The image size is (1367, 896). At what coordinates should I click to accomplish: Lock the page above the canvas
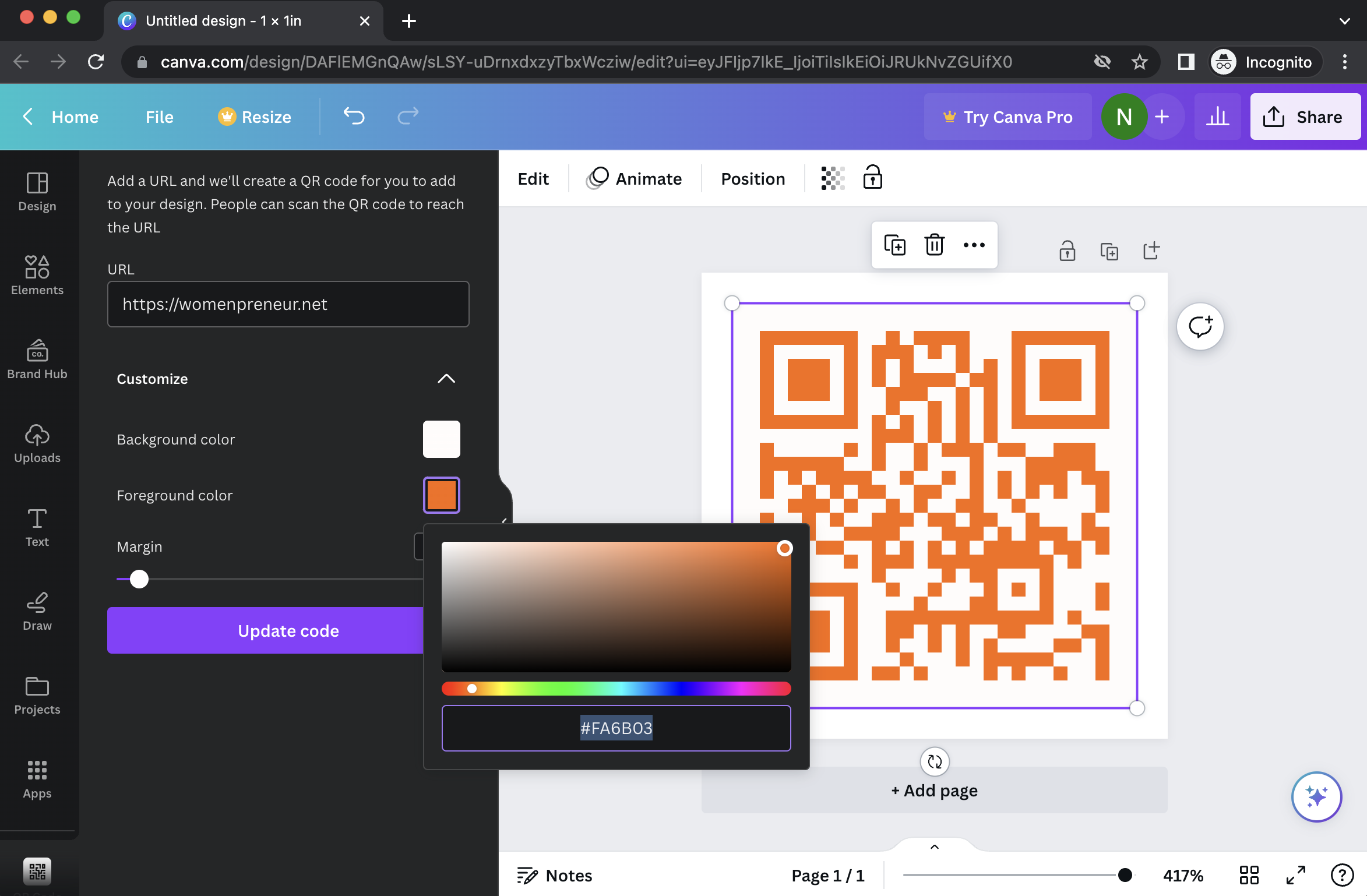coord(1067,251)
